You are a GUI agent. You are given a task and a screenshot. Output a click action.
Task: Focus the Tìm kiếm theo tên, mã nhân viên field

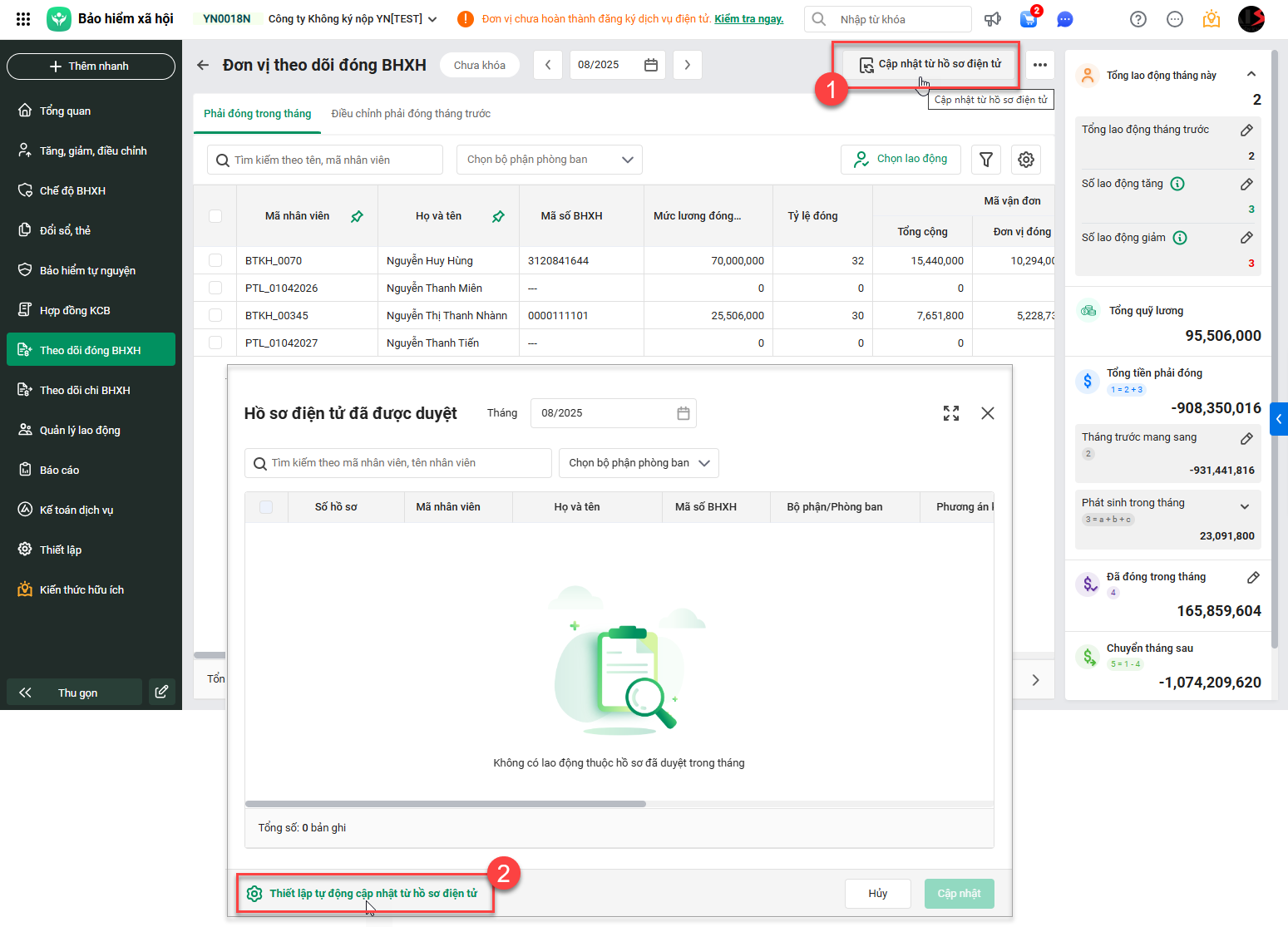(324, 160)
